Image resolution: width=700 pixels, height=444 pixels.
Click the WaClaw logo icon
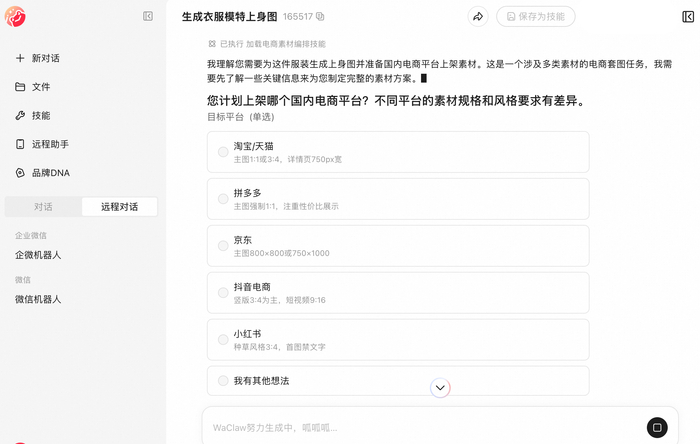point(15,17)
